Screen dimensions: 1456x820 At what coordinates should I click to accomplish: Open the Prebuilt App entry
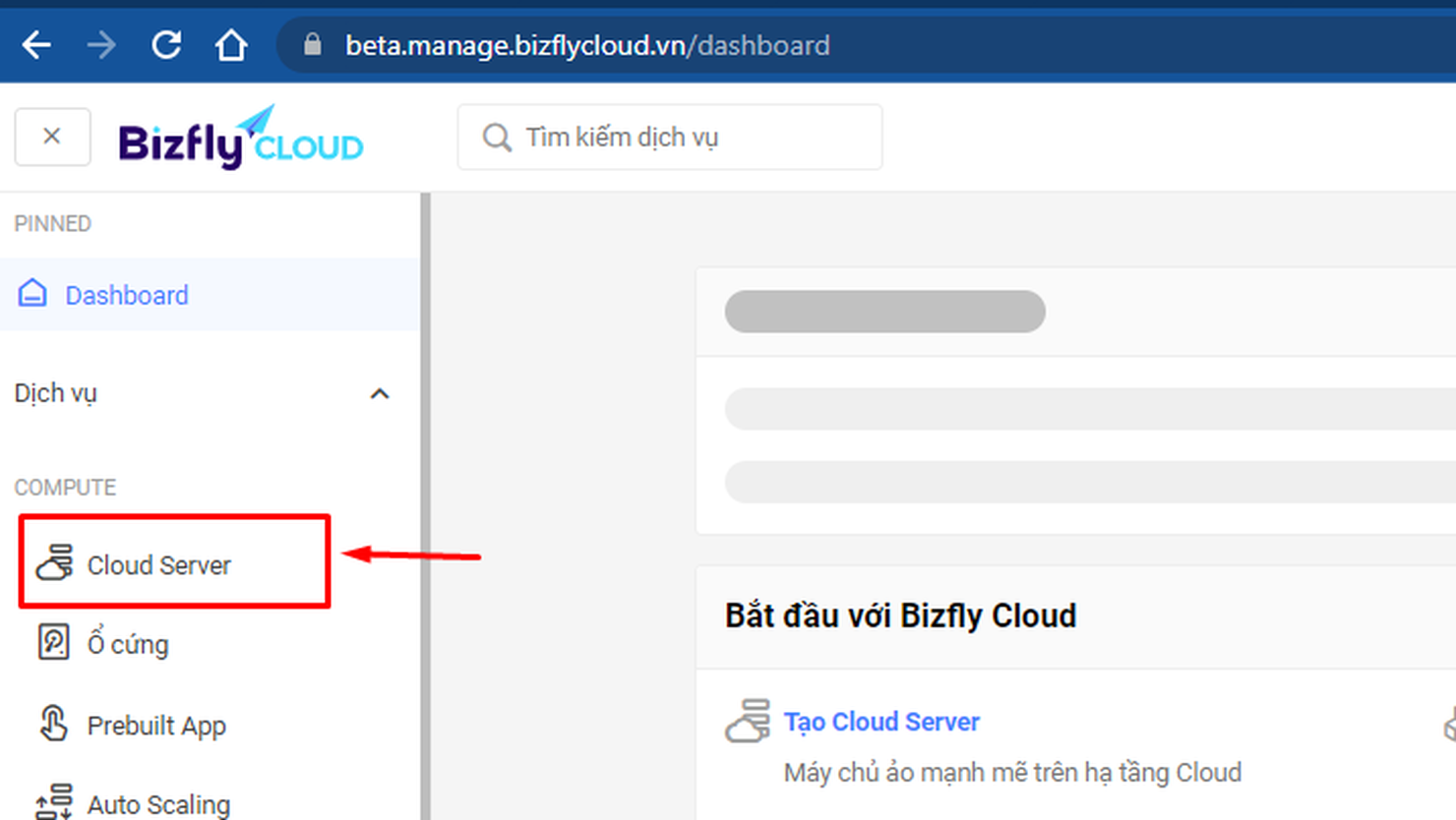[156, 726]
